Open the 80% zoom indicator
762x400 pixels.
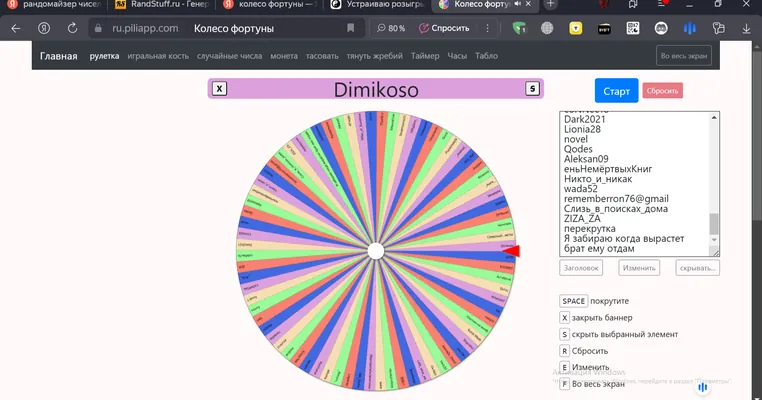(391, 28)
